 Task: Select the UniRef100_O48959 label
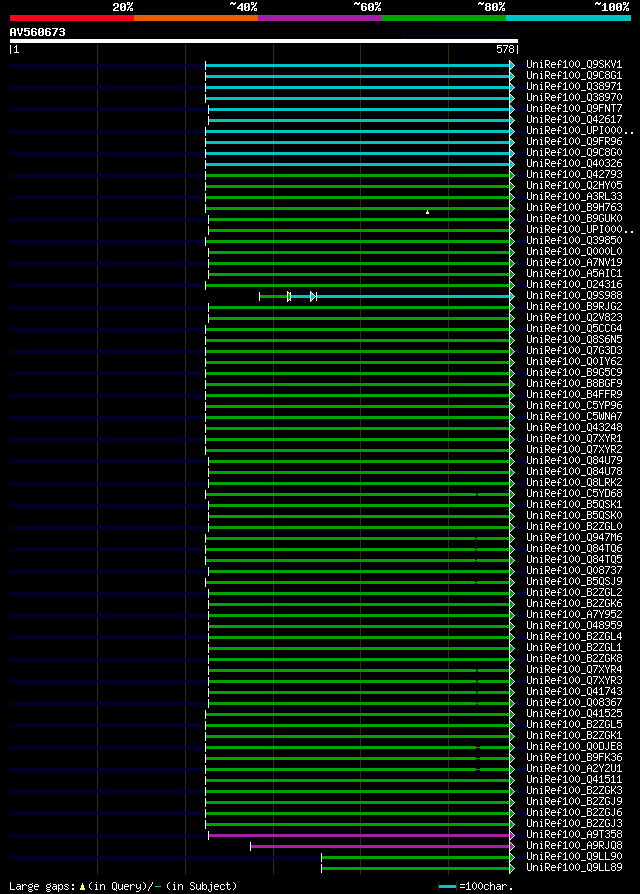[574, 625]
